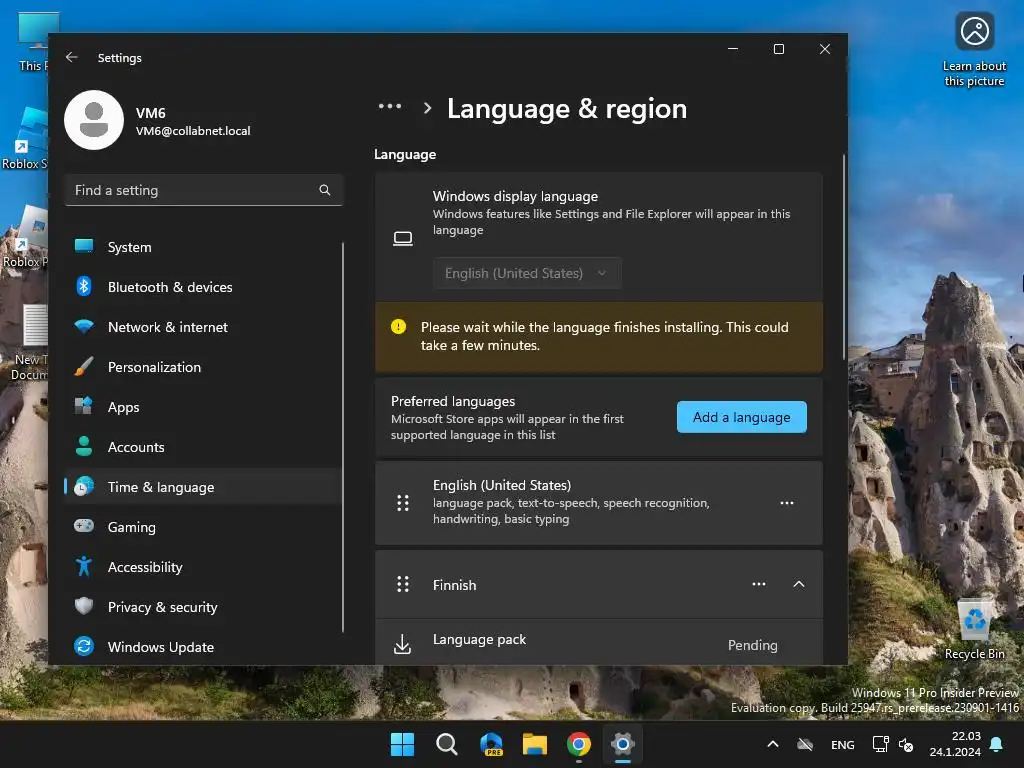Screen dimensions: 1024x768
Task: Click the Network wifi icon in sidebar
Action: click(84, 327)
